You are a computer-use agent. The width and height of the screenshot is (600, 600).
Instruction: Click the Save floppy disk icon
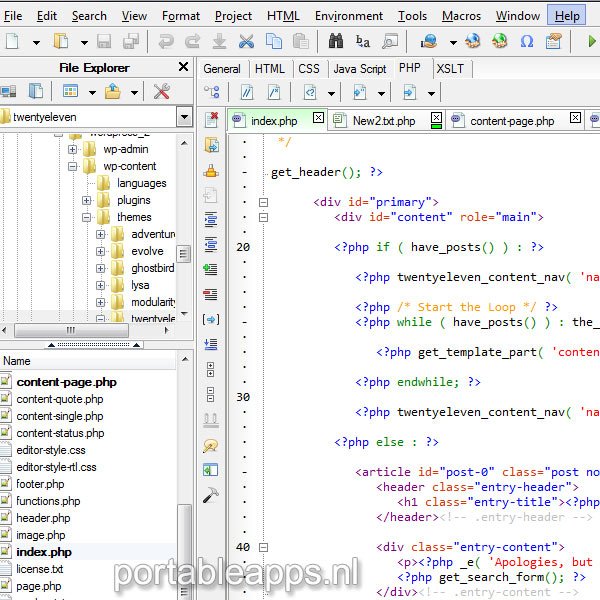click(x=104, y=42)
